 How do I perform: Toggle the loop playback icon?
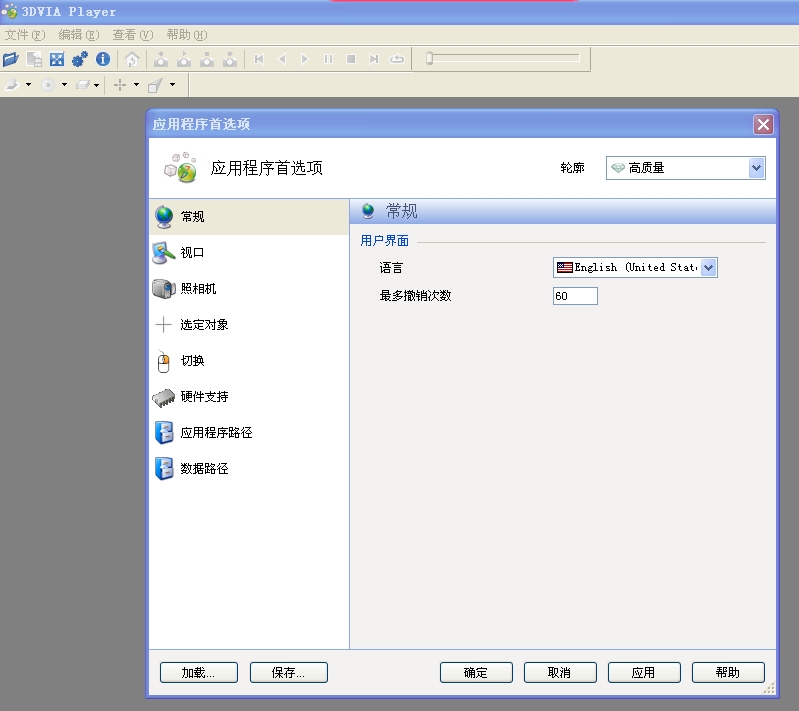click(x=397, y=59)
